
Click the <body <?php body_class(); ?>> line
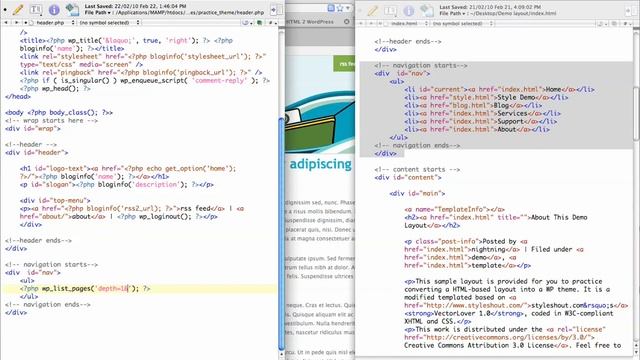[x=59, y=113]
